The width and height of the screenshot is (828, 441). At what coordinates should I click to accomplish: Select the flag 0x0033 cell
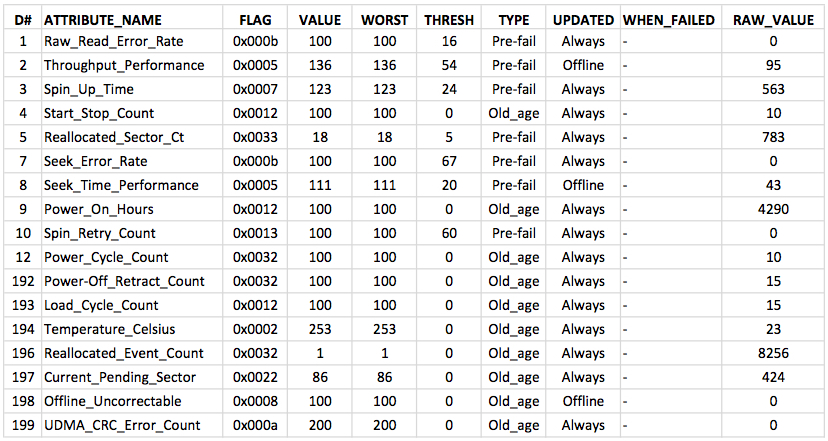click(x=255, y=137)
